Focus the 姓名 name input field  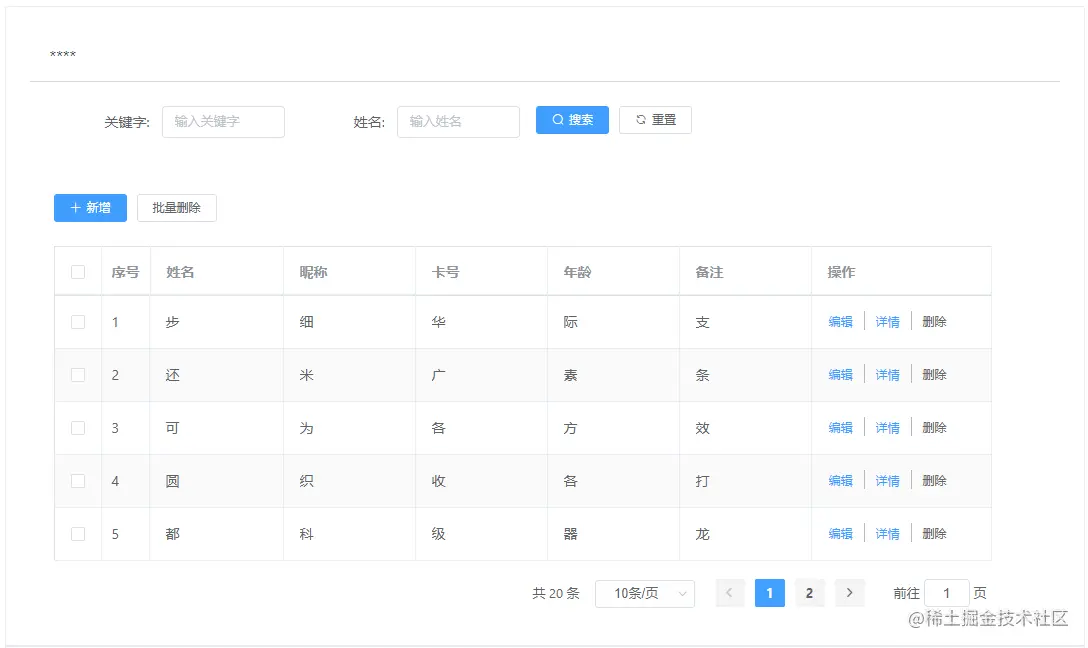pos(458,121)
